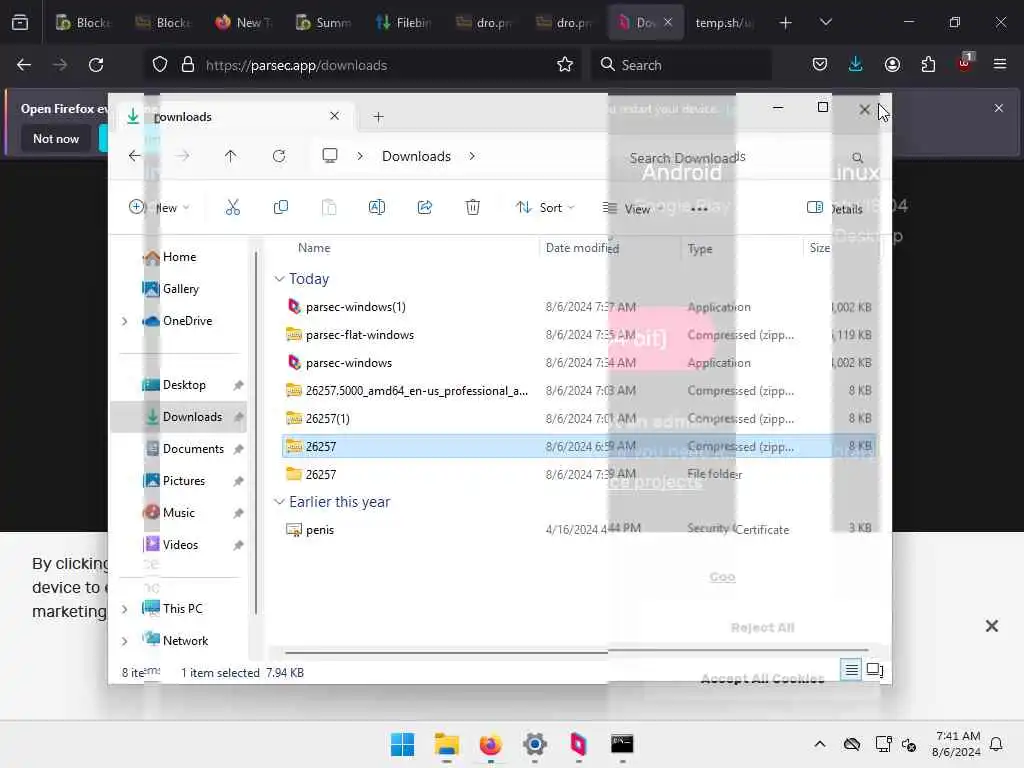Switch to large thumbnails view icon
The height and width of the screenshot is (768, 1024).
click(874, 670)
